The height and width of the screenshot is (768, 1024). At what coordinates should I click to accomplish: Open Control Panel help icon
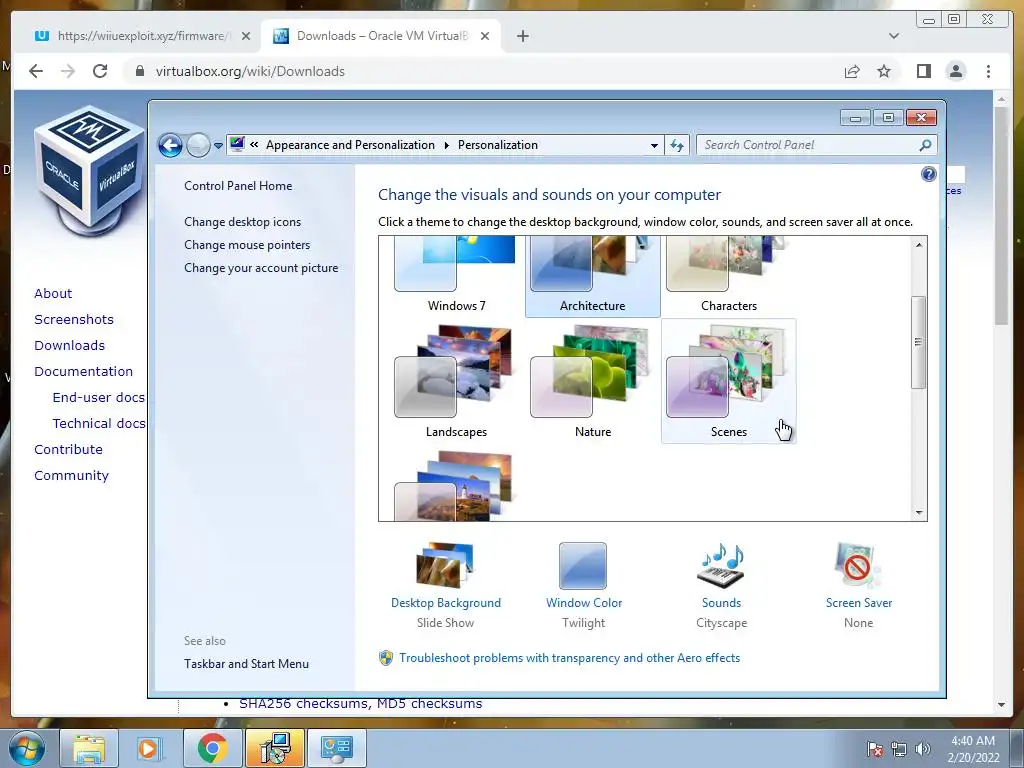tap(929, 174)
